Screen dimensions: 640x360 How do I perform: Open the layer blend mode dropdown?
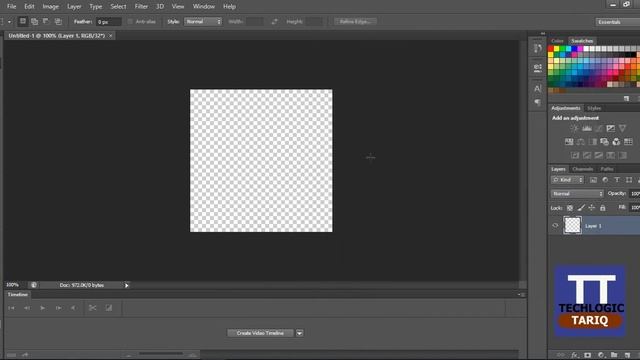577,194
